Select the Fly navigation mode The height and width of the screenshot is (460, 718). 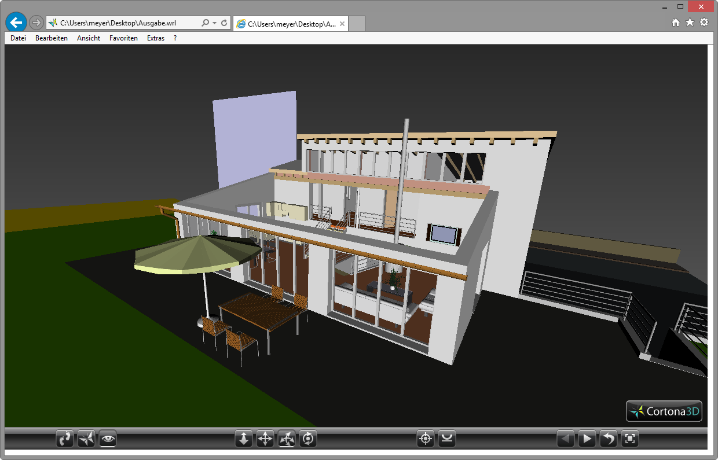pyautogui.click(x=87, y=438)
